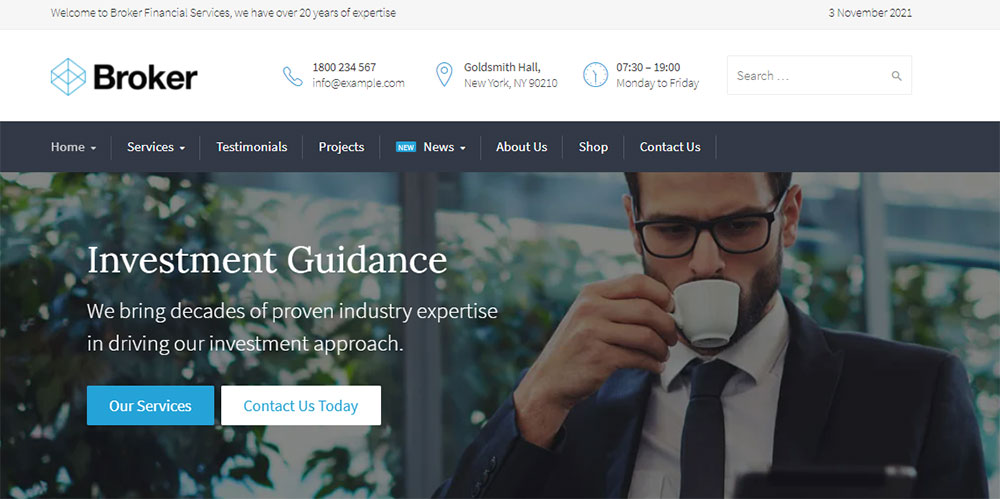This screenshot has height=499, width=1000.
Task: Click the NEW badge beside News
Action: (x=406, y=147)
